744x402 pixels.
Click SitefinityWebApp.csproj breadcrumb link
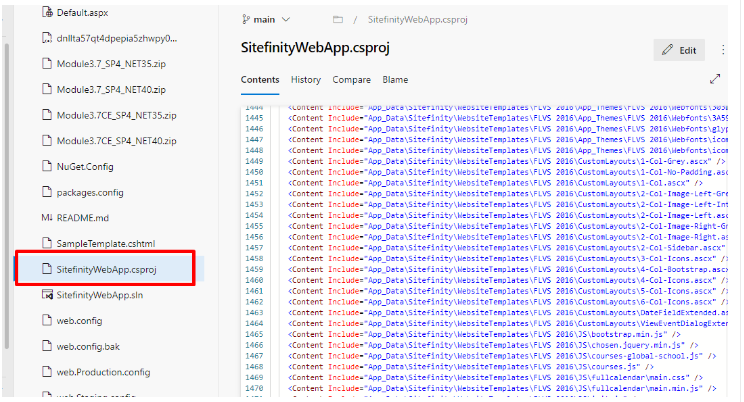click(418, 19)
